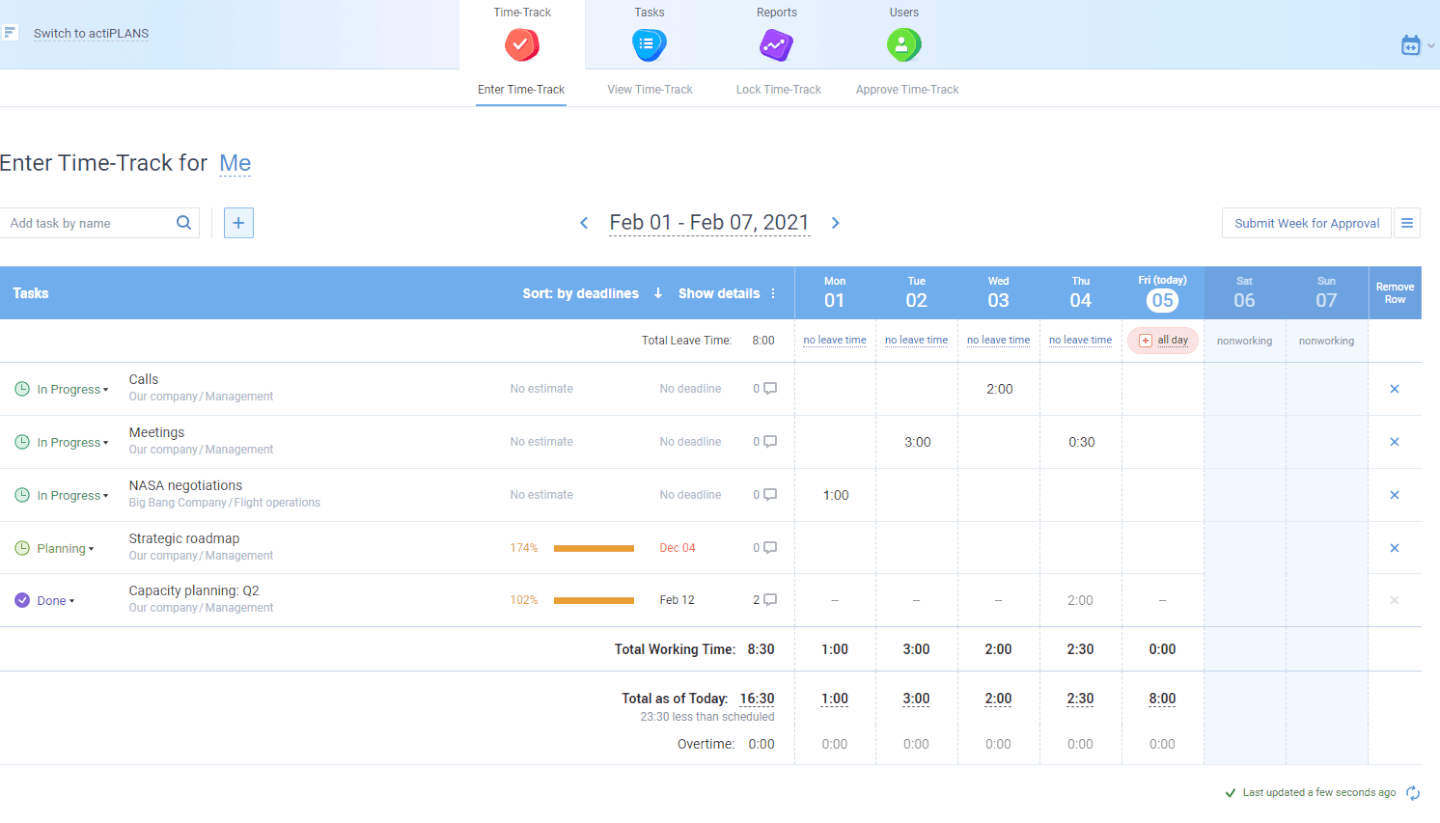Switch to the View Time-Track tab
Screen dimensions: 1440x823
coord(649,89)
